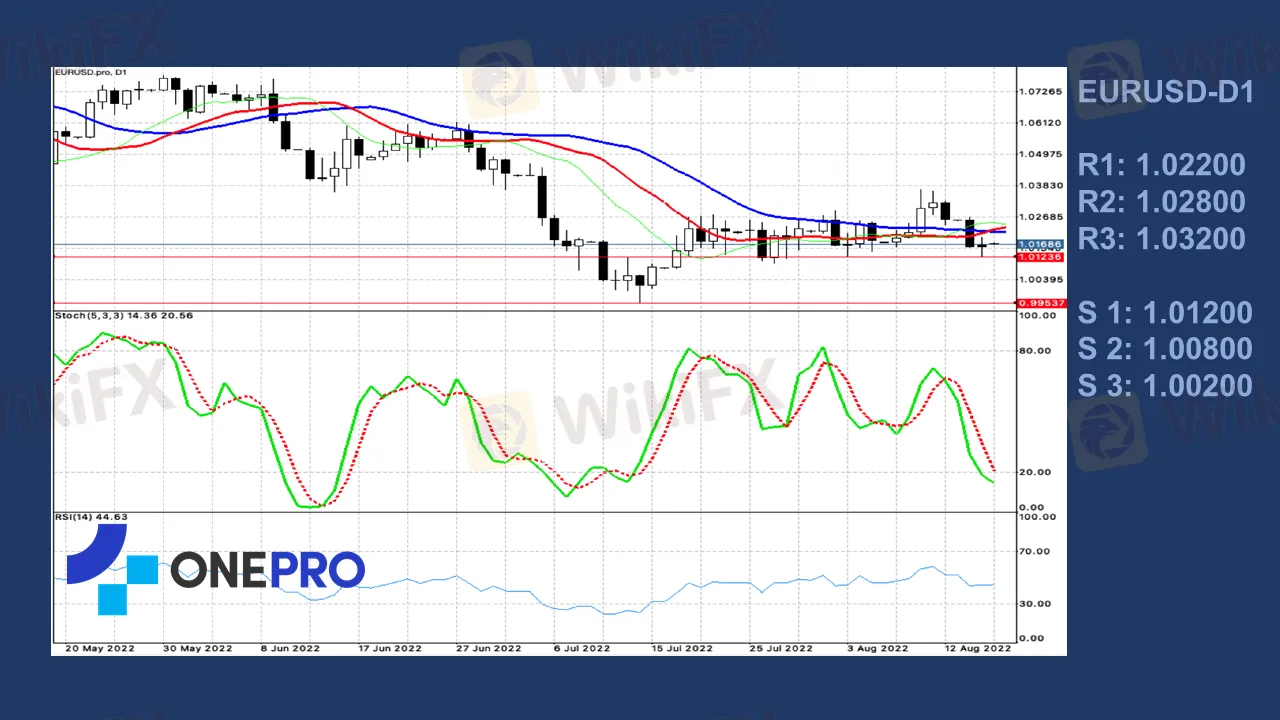Click the red 1.01236 price level tag

point(1039,257)
